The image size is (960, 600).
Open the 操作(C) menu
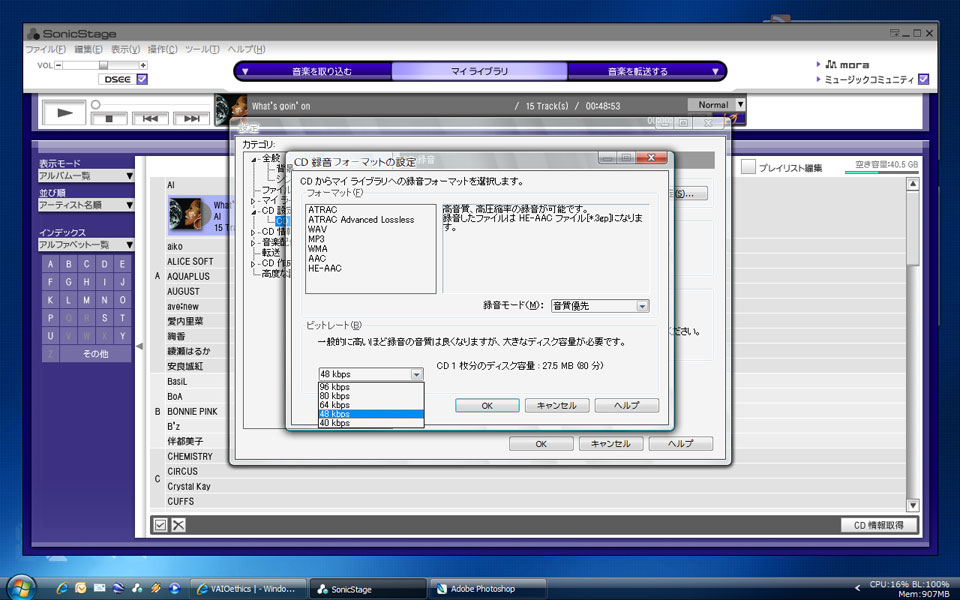tap(163, 49)
